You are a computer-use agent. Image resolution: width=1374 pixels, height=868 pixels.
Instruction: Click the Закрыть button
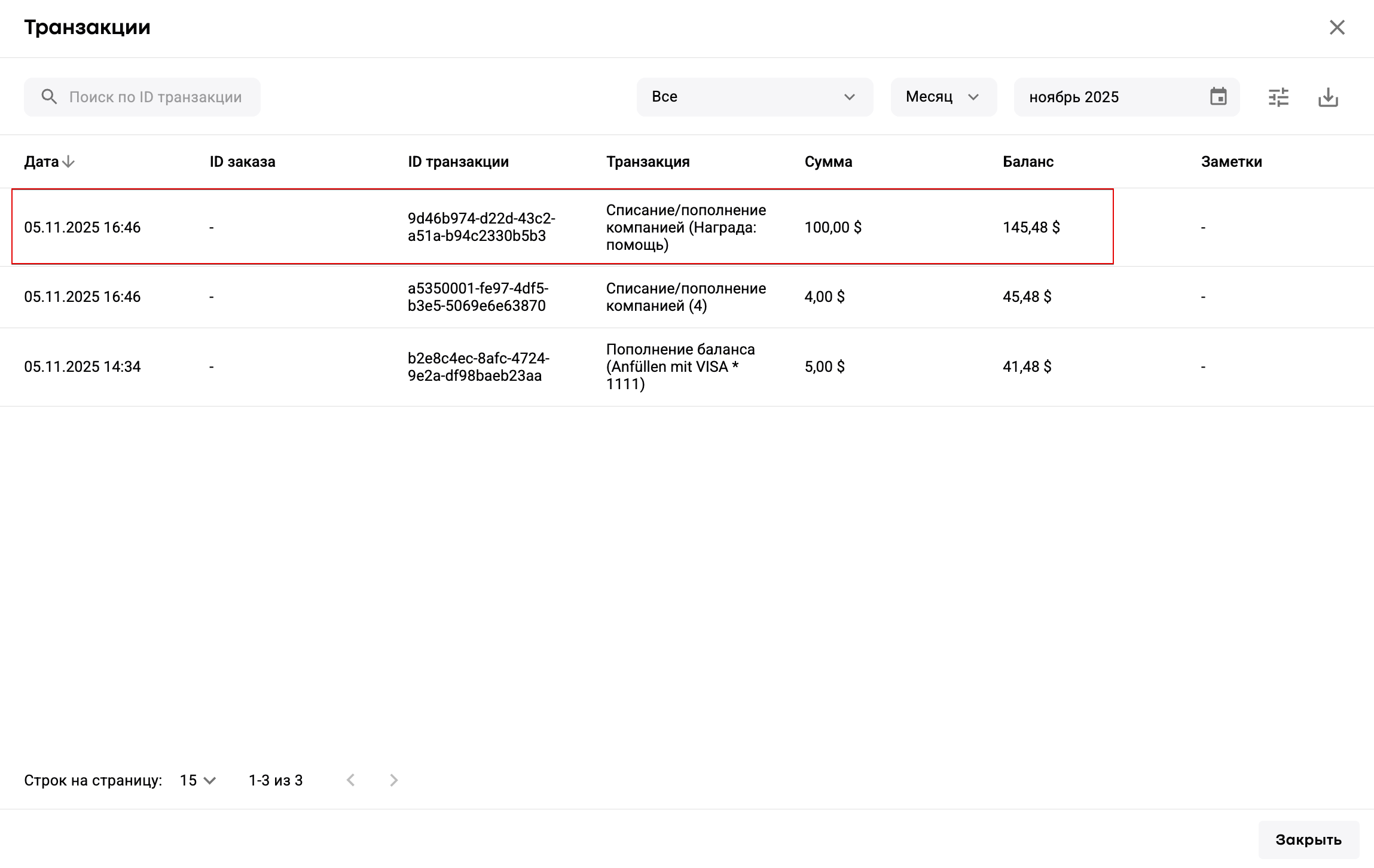point(1308,839)
